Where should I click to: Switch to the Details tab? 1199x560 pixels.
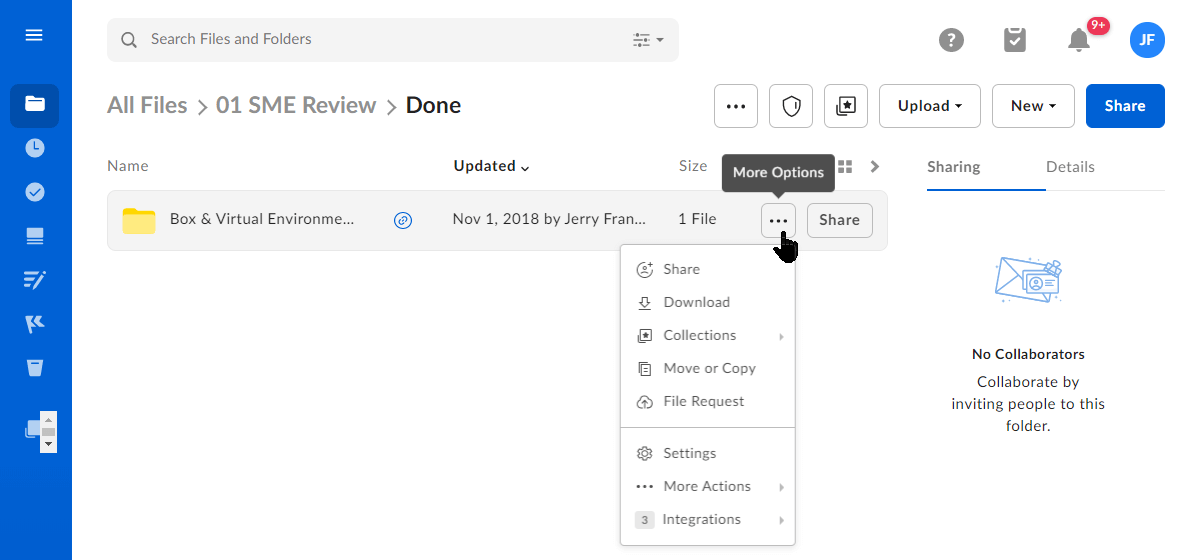pyautogui.click(x=1070, y=167)
